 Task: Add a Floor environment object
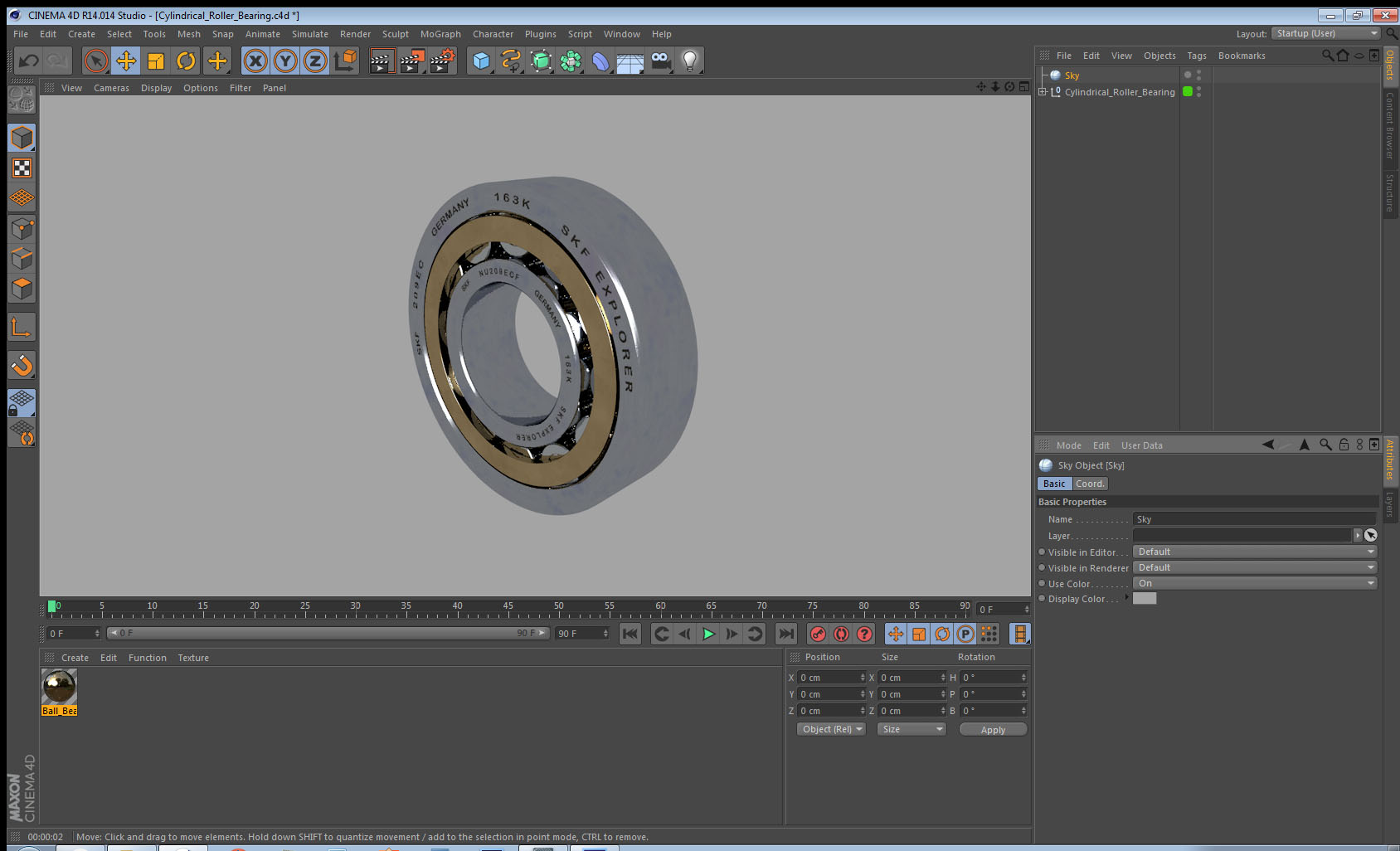[x=630, y=61]
